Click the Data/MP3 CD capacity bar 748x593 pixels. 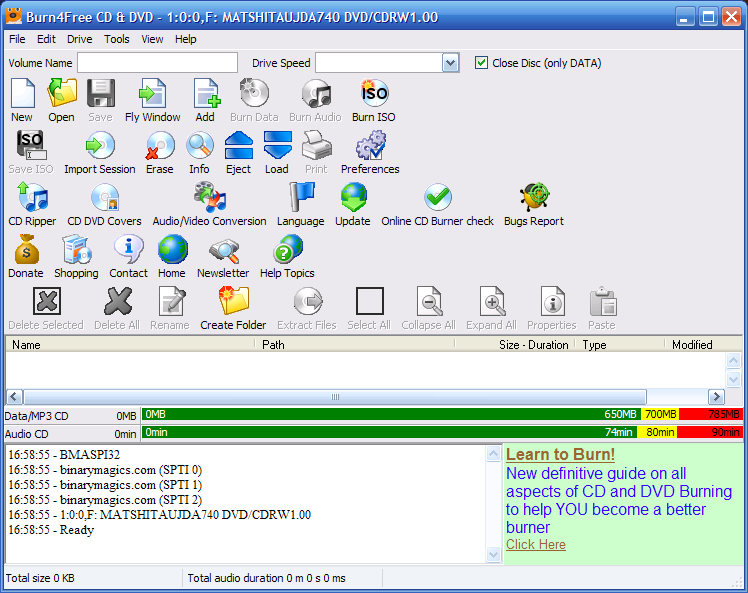pyautogui.click(x=441, y=414)
